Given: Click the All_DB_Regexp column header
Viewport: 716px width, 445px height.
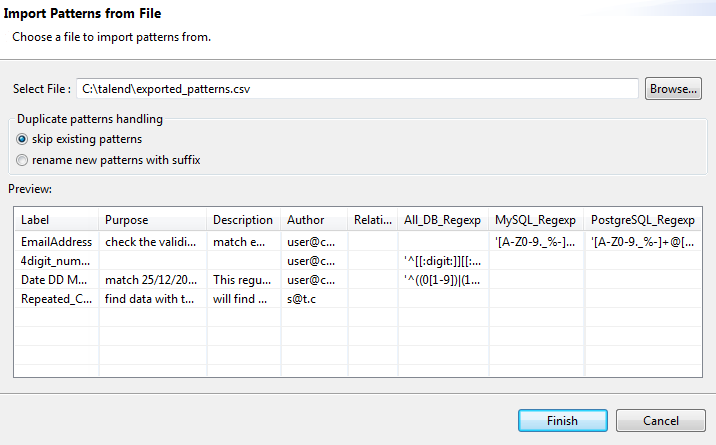Looking at the screenshot, I should point(442,220).
